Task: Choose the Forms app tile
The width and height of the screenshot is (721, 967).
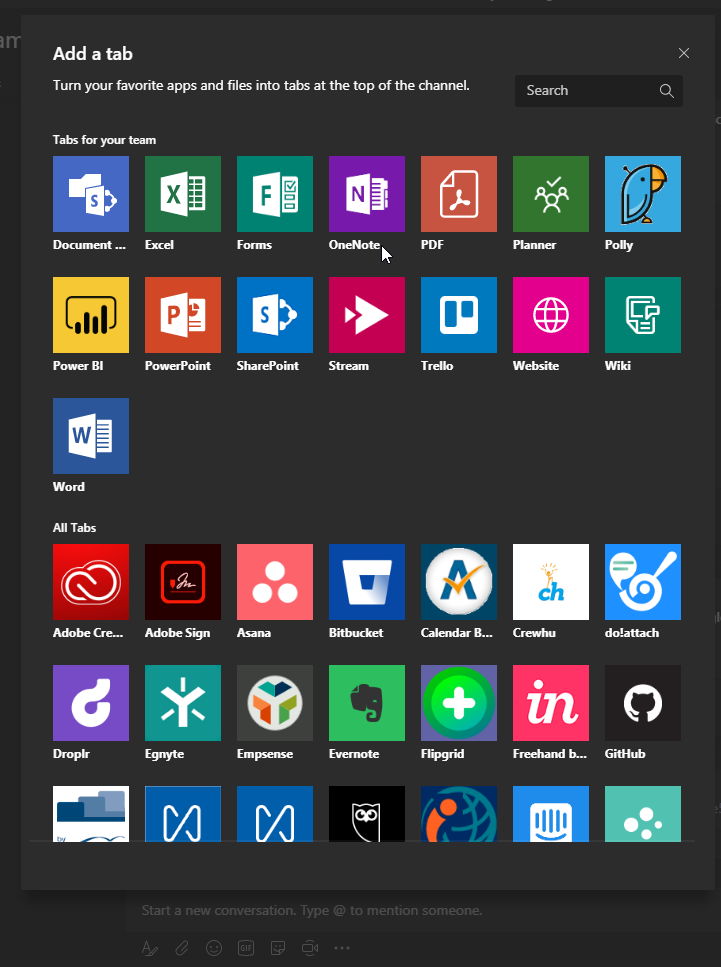Action: pyautogui.click(x=274, y=194)
